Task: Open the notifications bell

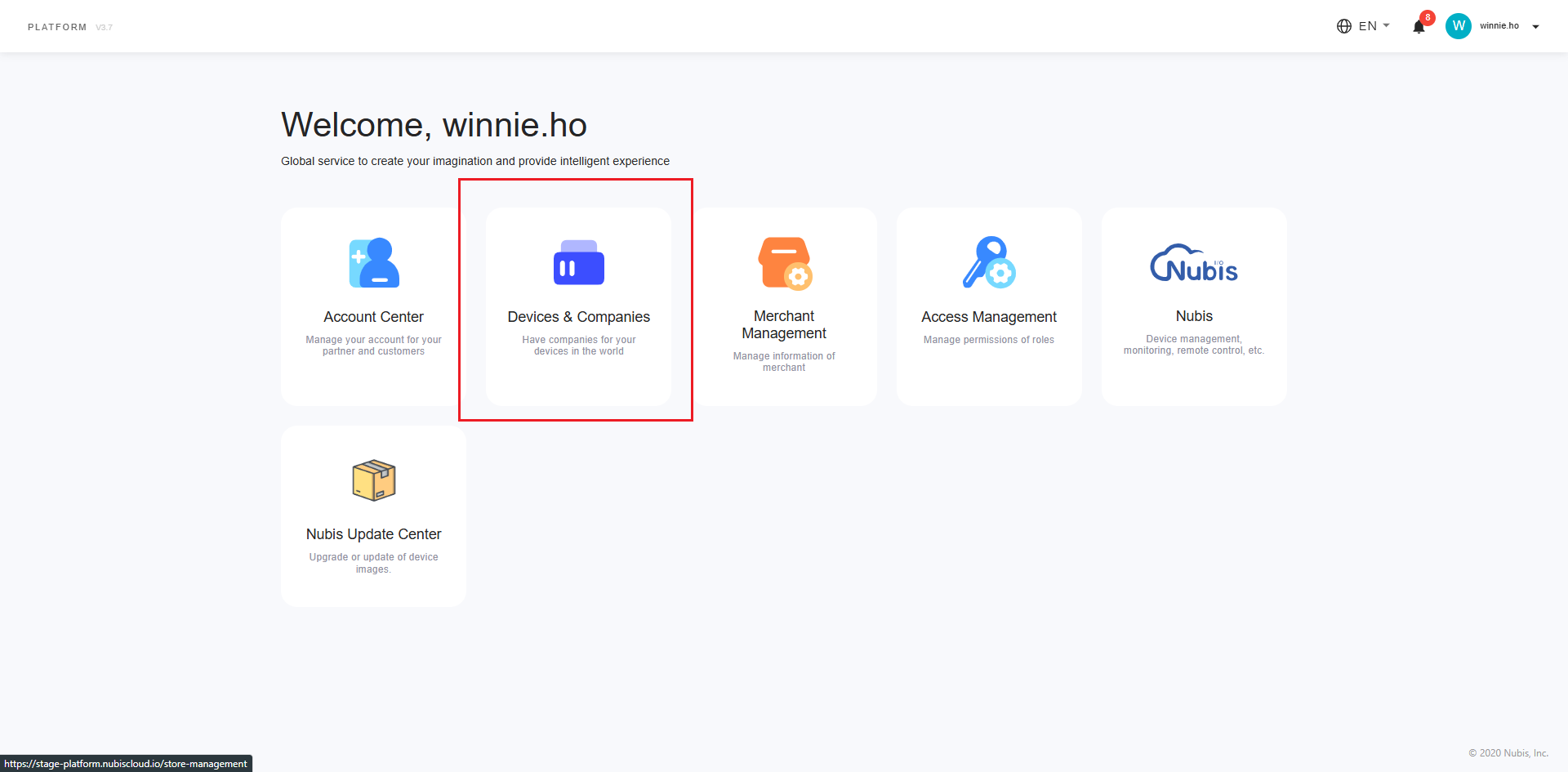Action: 1419,27
